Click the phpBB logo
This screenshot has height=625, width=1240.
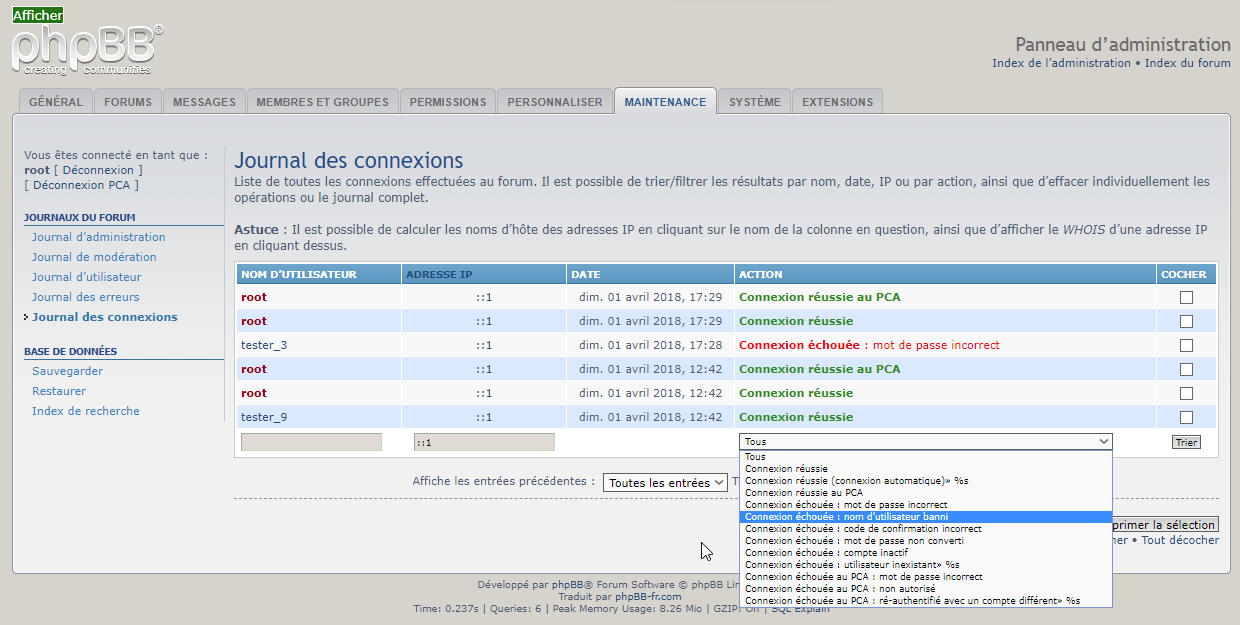(x=86, y=48)
